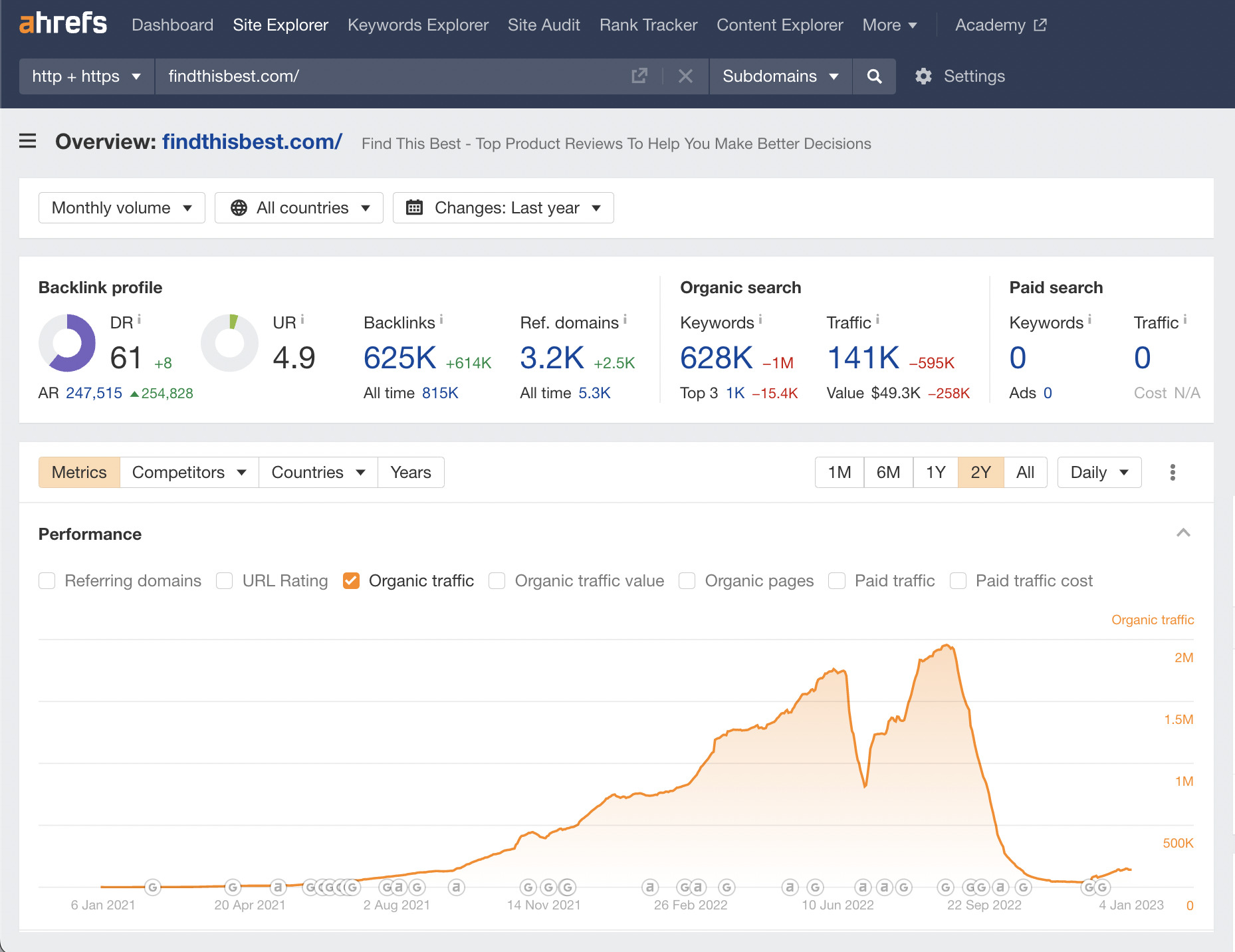Select the 1Y time range button
This screenshot has height=952, width=1235.
[935, 472]
